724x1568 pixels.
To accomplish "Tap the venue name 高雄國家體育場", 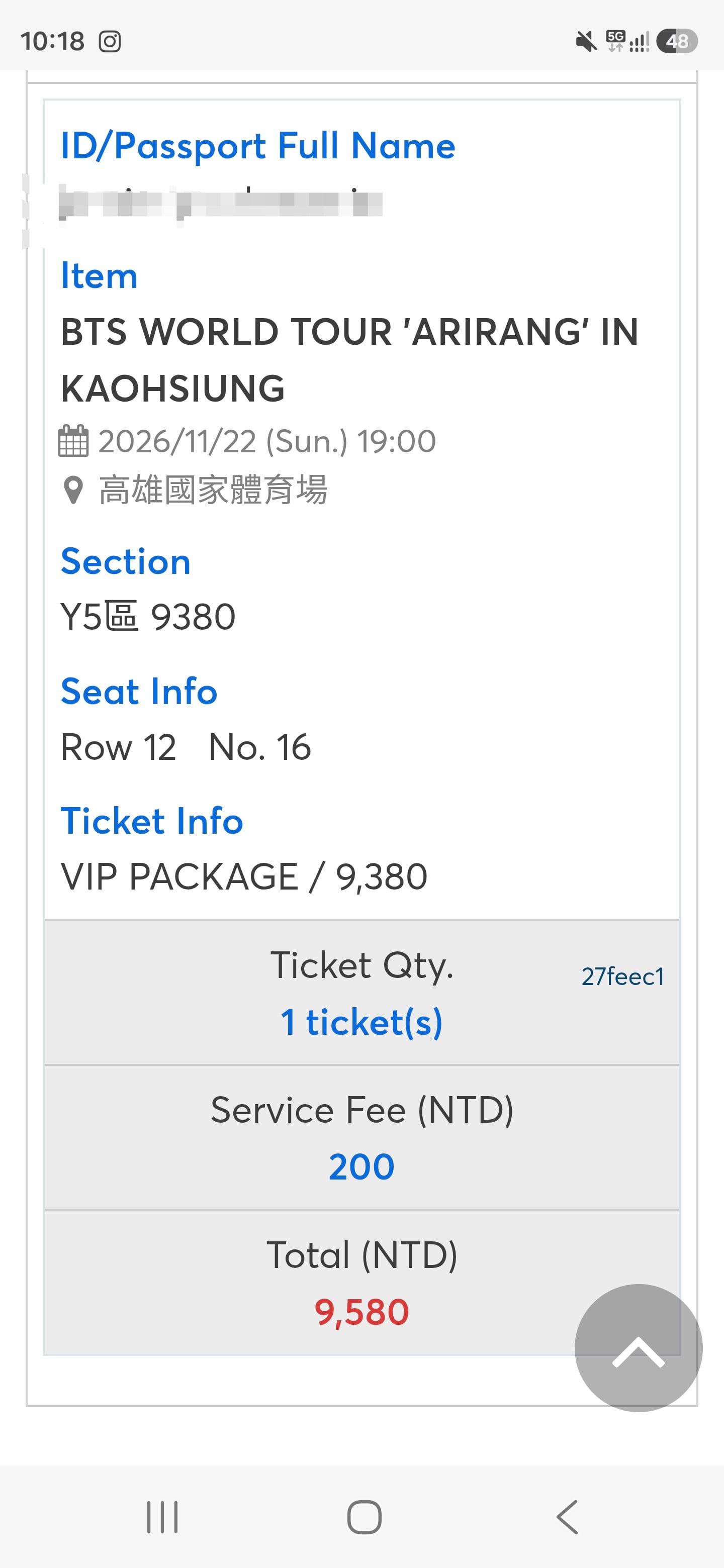I will (x=213, y=491).
